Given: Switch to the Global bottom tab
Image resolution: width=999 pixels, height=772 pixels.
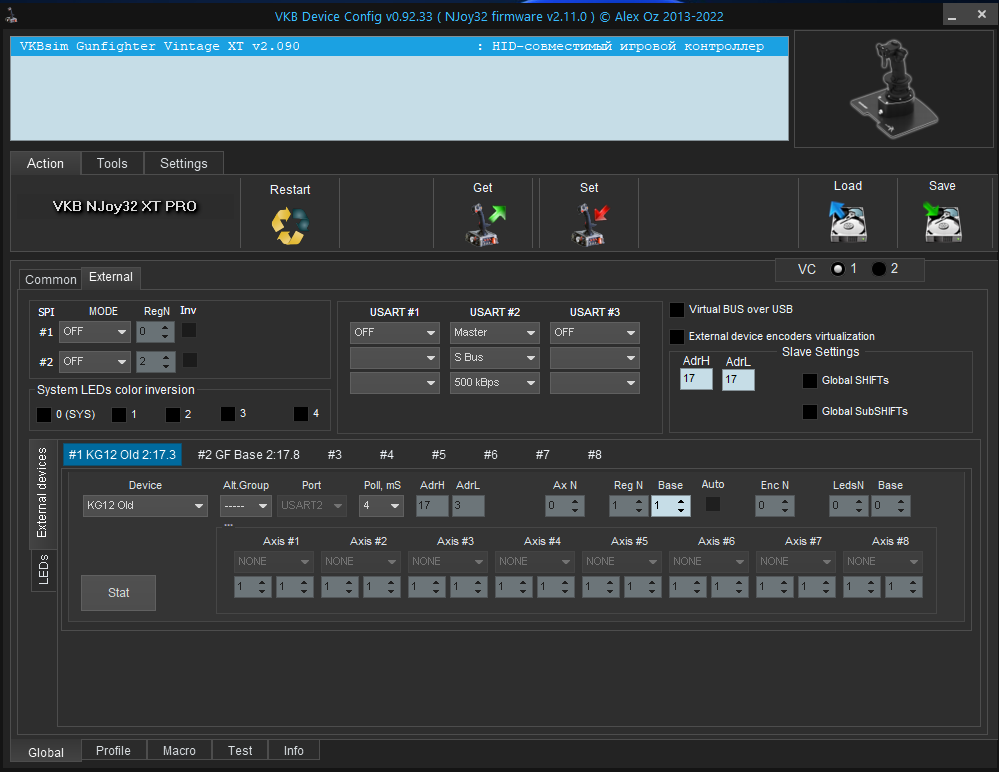Looking at the screenshot, I should pyautogui.click(x=46, y=752).
